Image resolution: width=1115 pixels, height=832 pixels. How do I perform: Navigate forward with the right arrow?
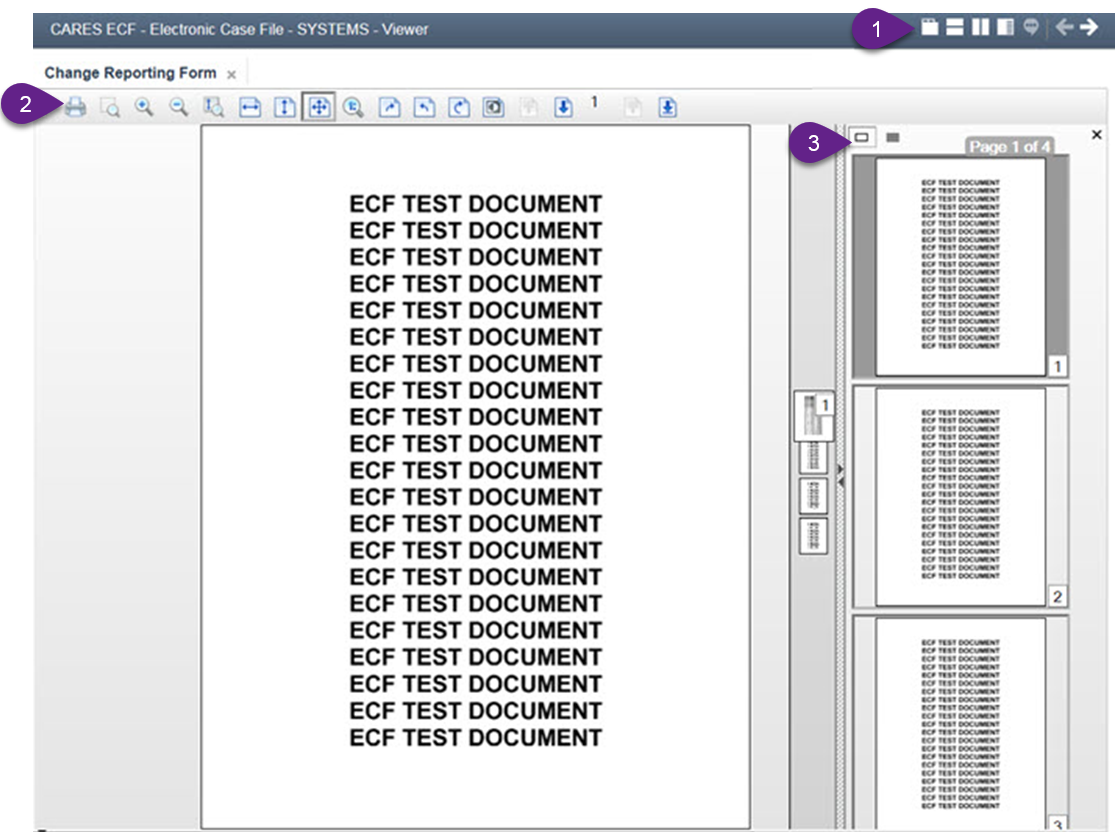click(1088, 28)
